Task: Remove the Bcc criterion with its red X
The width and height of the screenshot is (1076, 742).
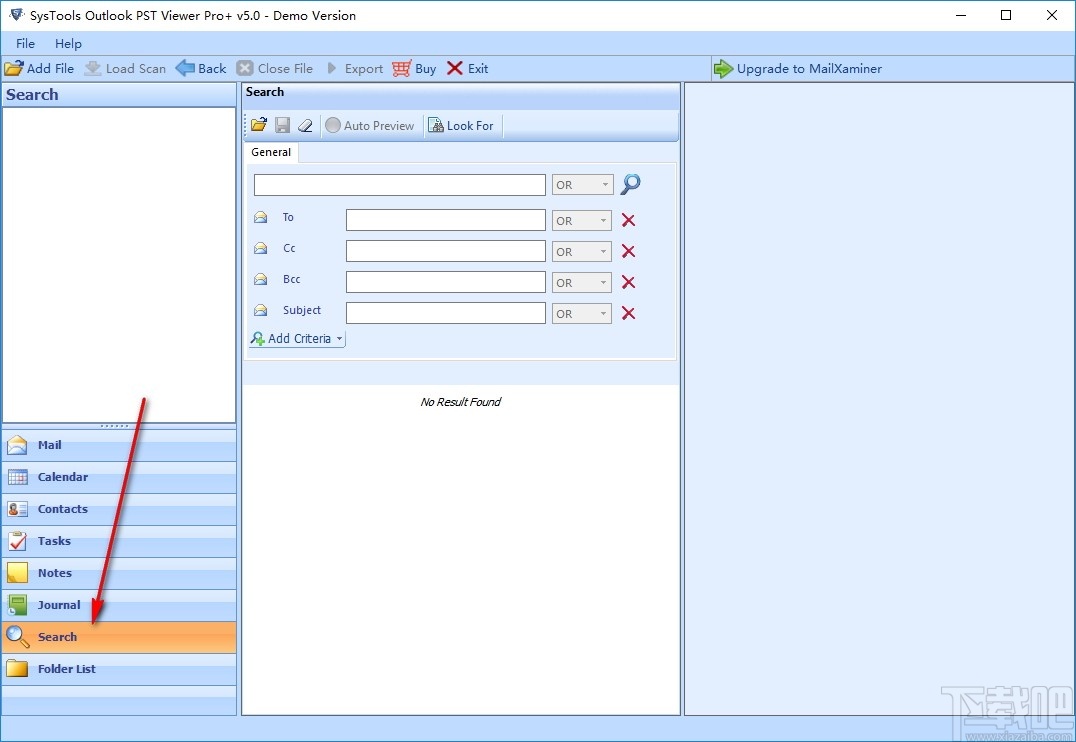Action: tap(628, 282)
